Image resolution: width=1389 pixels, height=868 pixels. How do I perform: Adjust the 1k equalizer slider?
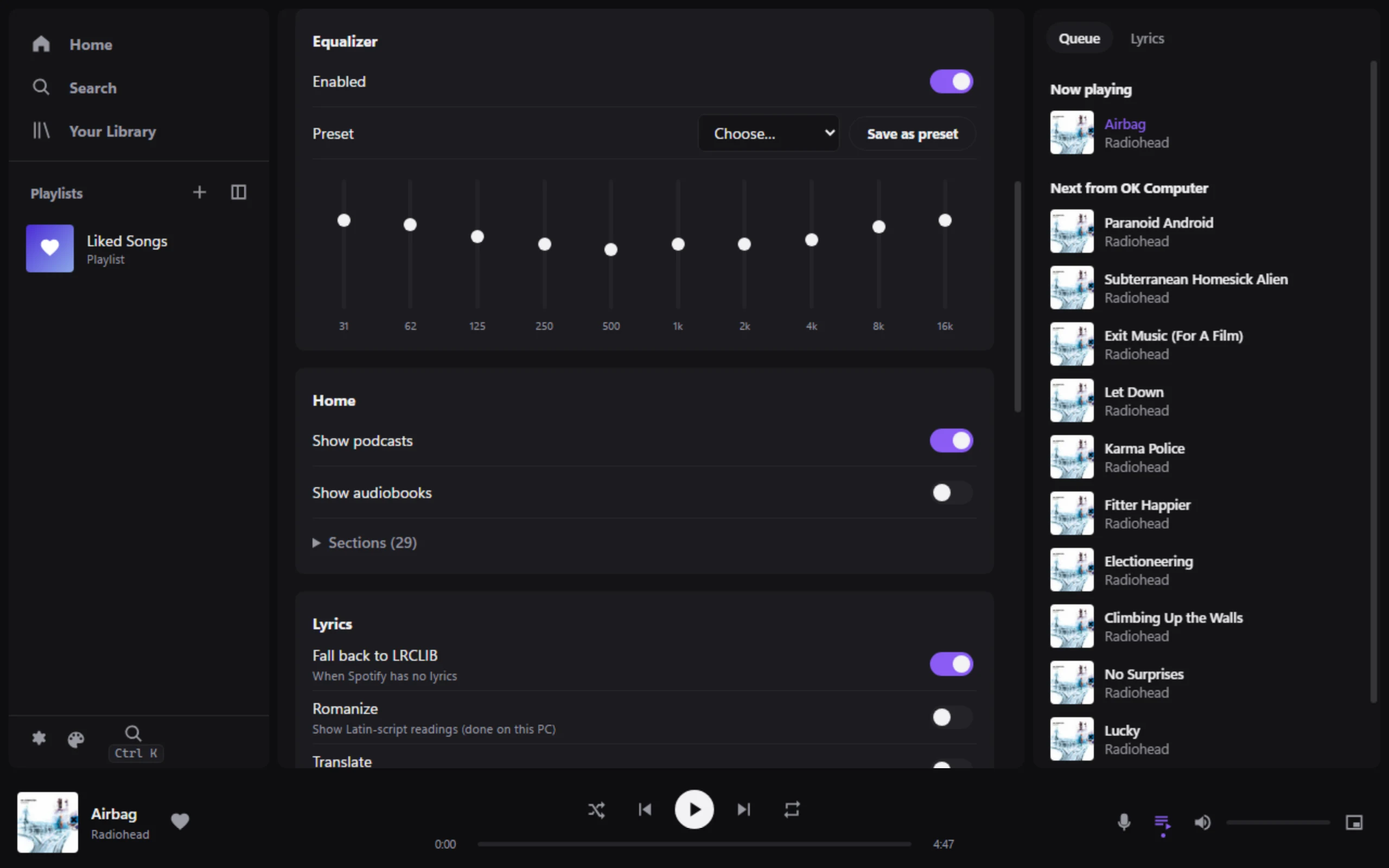(x=678, y=244)
